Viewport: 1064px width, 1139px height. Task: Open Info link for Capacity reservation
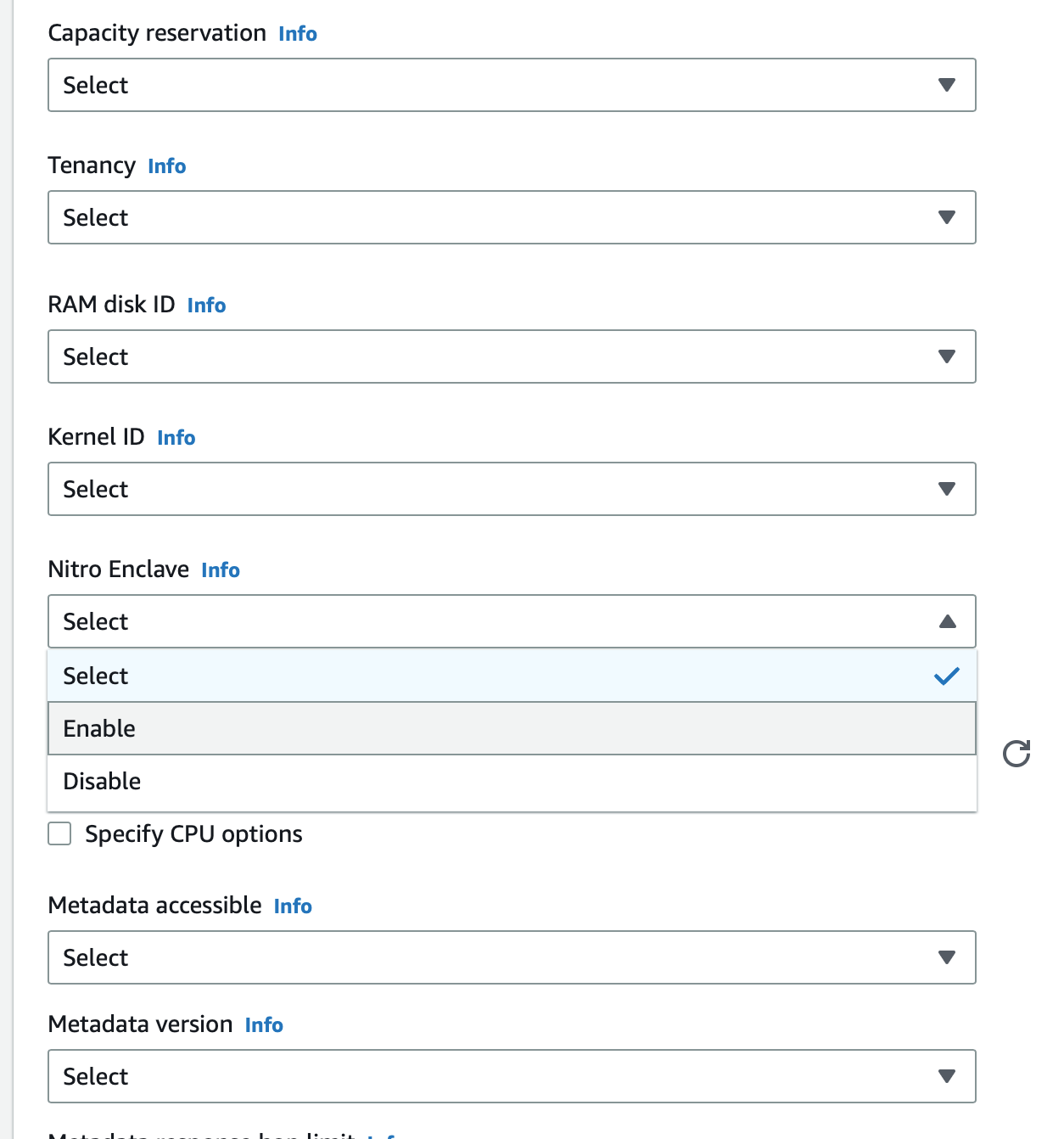click(298, 34)
